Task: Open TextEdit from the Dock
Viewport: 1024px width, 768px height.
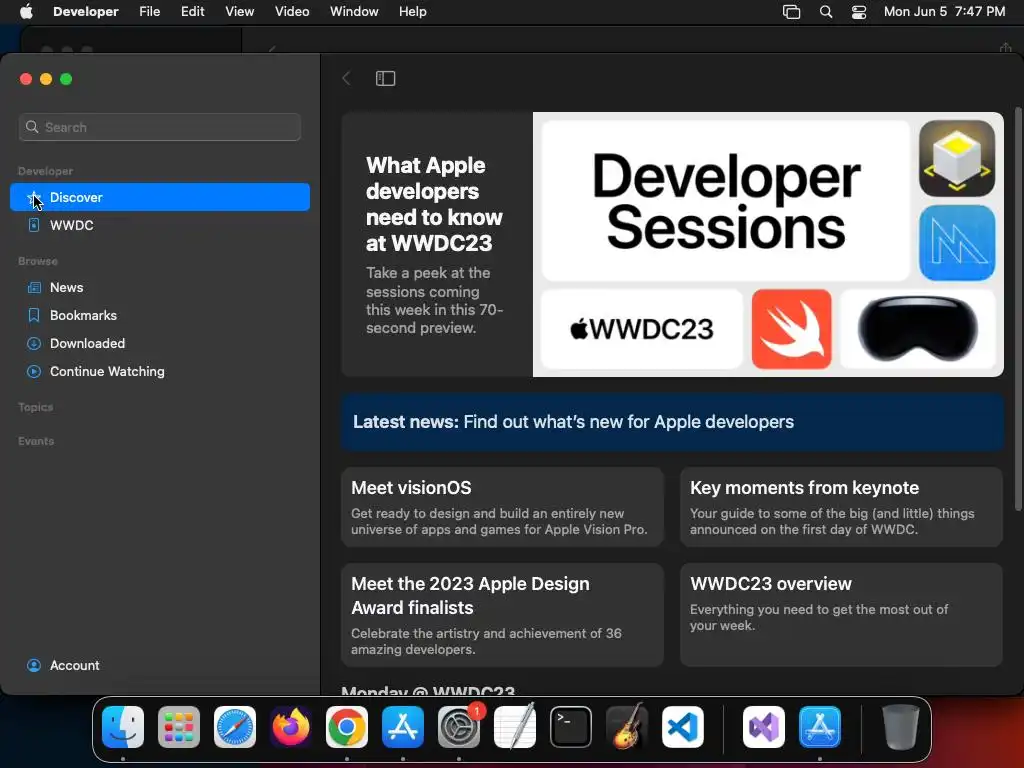Action: pos(515,727)
